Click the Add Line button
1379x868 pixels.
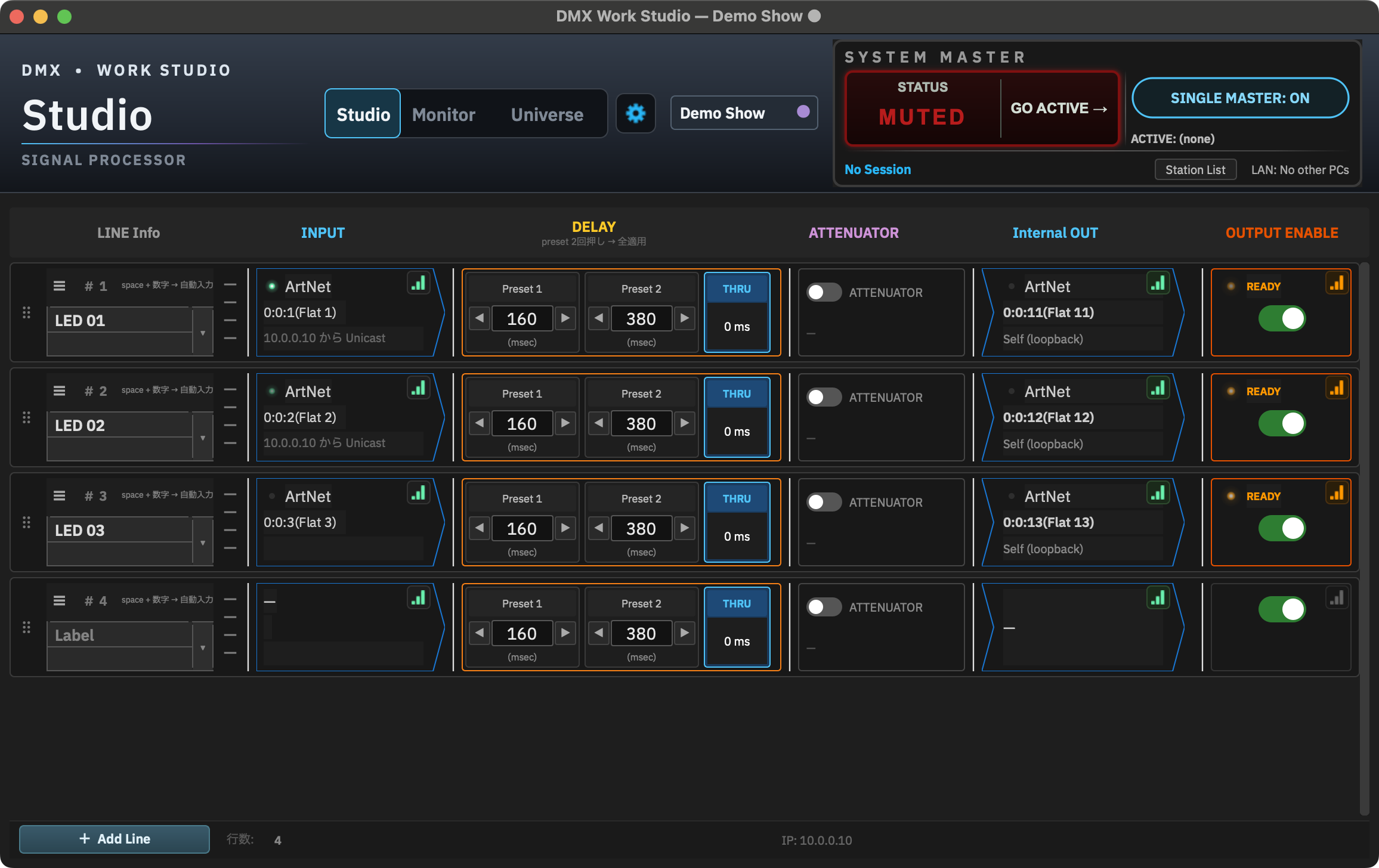coord(115,839)
